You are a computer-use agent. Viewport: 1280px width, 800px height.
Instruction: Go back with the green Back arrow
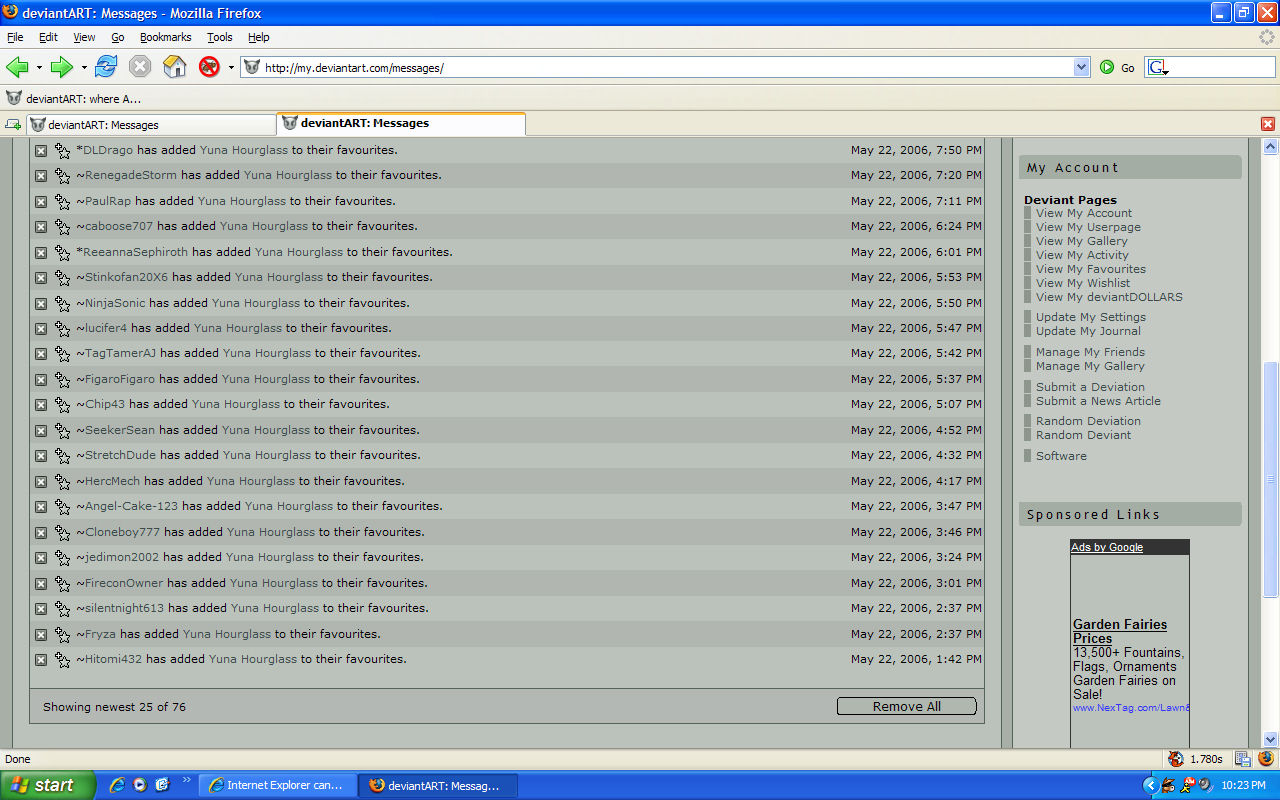(17, 67)
